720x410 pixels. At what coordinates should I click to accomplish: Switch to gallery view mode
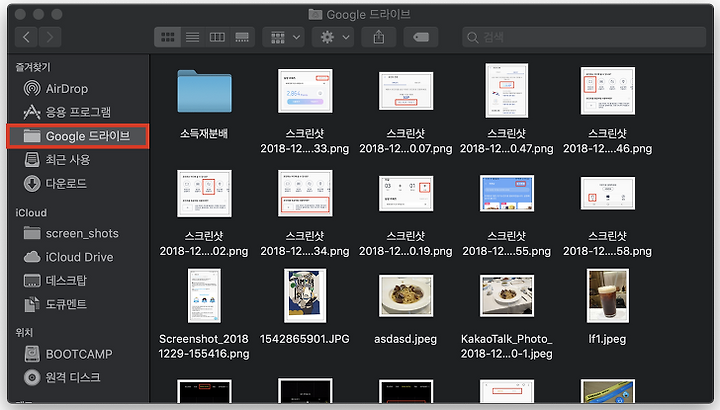242,37
